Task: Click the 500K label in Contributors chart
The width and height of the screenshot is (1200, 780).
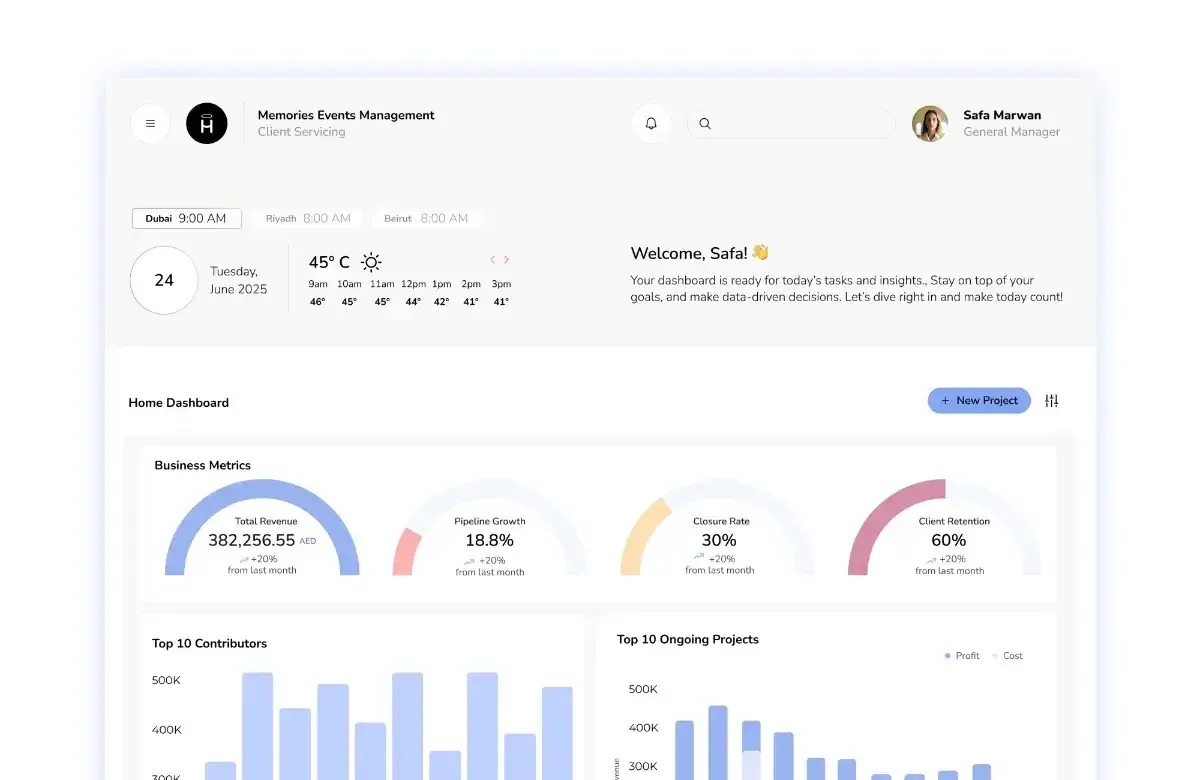Action: 166,680
